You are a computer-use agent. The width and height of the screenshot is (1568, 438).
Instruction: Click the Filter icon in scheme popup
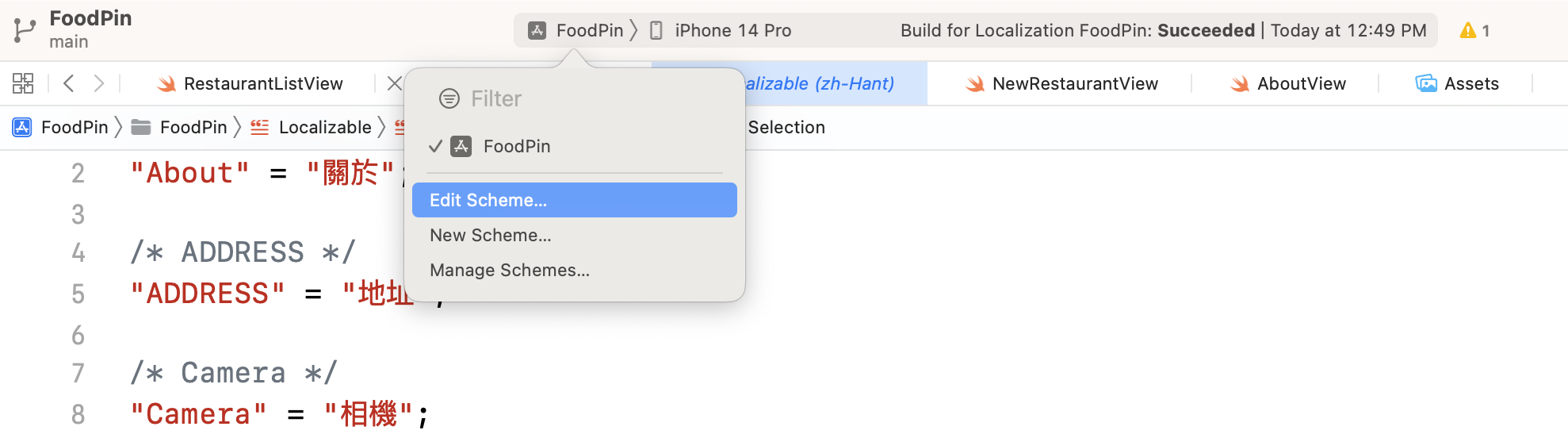coord(449,98)
